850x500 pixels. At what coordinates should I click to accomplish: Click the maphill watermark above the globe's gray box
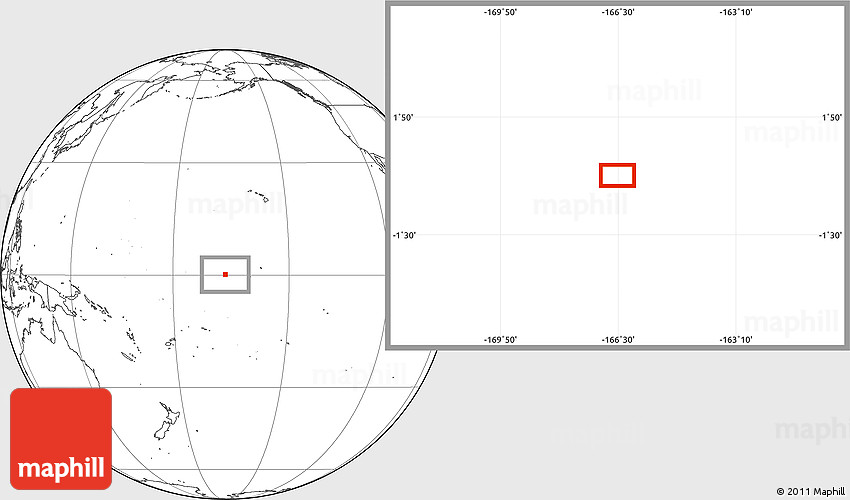230,205
